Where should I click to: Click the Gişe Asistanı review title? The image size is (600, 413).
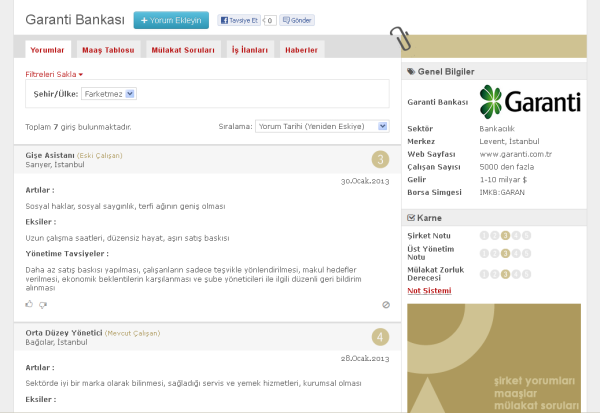tap(50, 155)
